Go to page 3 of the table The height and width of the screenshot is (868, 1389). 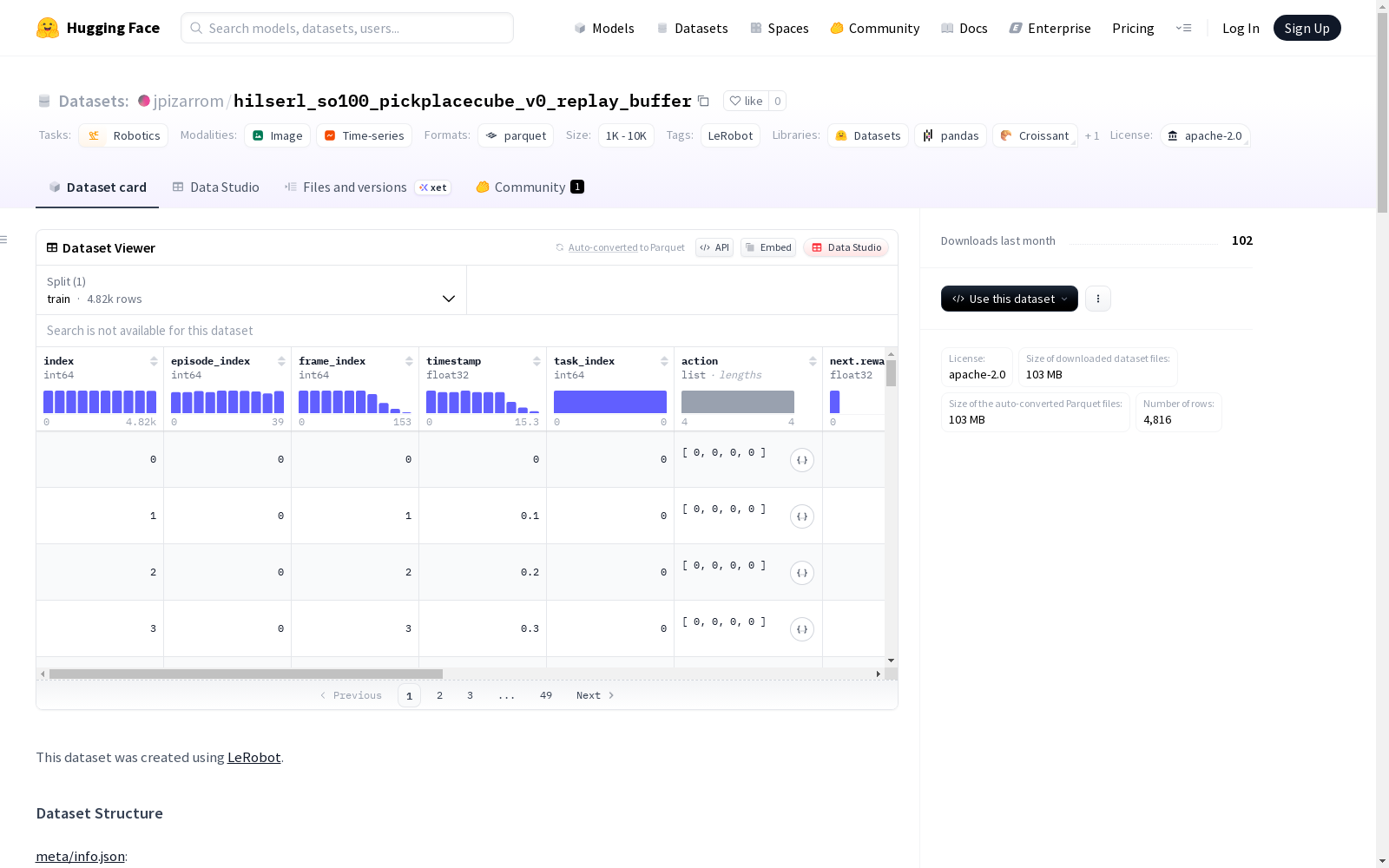coord(471,695)
